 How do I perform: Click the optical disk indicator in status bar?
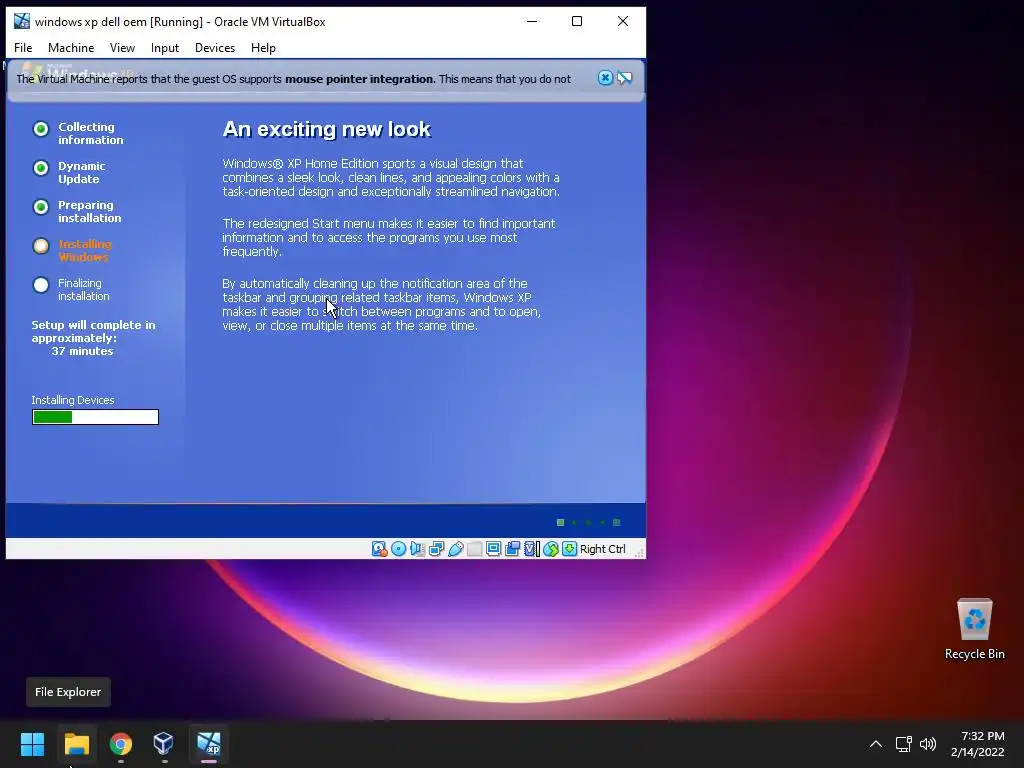pos(398,549)
